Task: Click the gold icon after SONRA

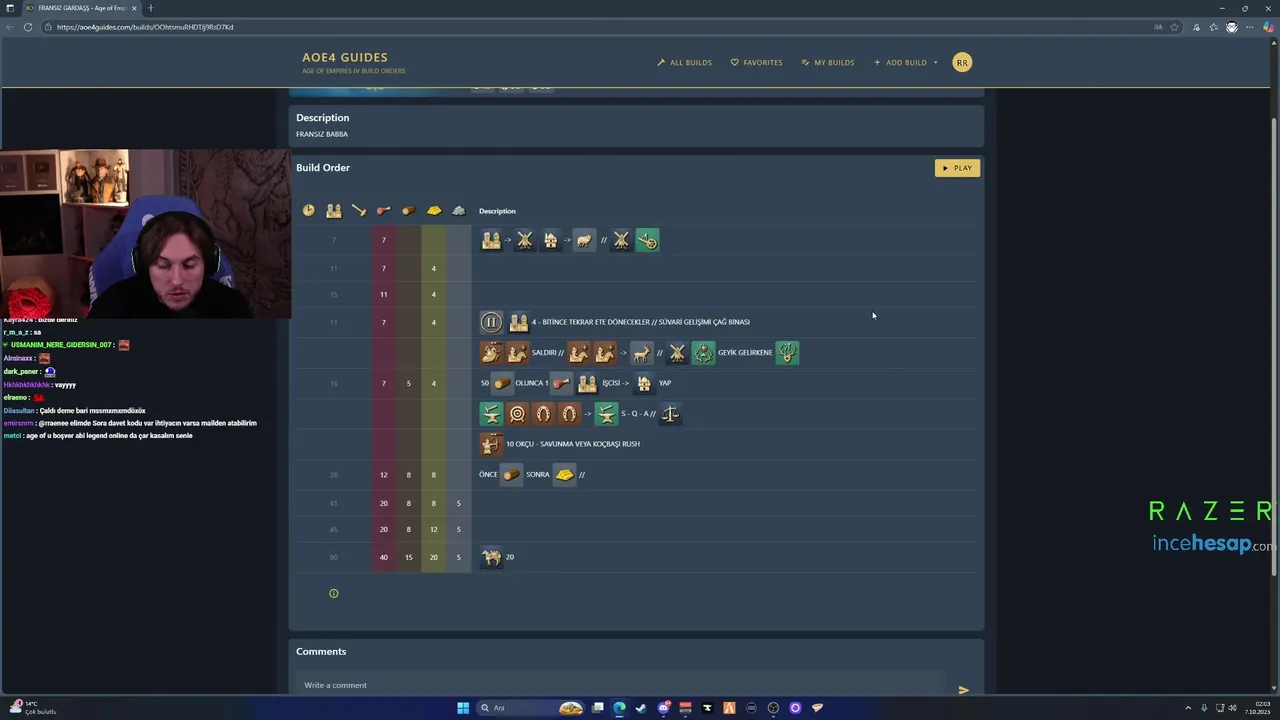Action: coord(564,475)
